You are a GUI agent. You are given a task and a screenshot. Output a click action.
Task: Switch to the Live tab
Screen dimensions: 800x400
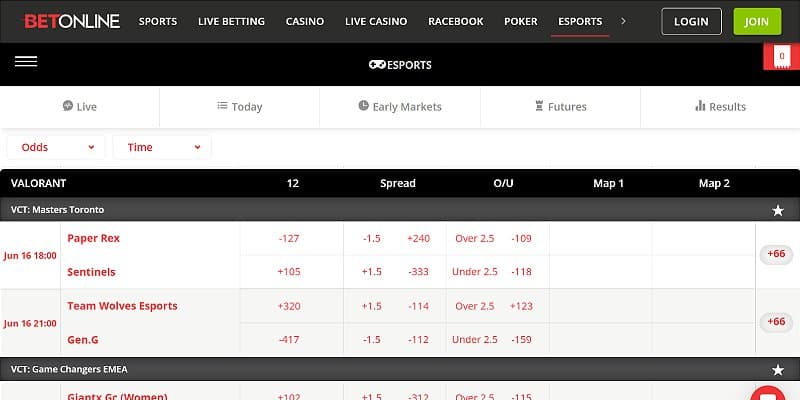tap(80, 107)
